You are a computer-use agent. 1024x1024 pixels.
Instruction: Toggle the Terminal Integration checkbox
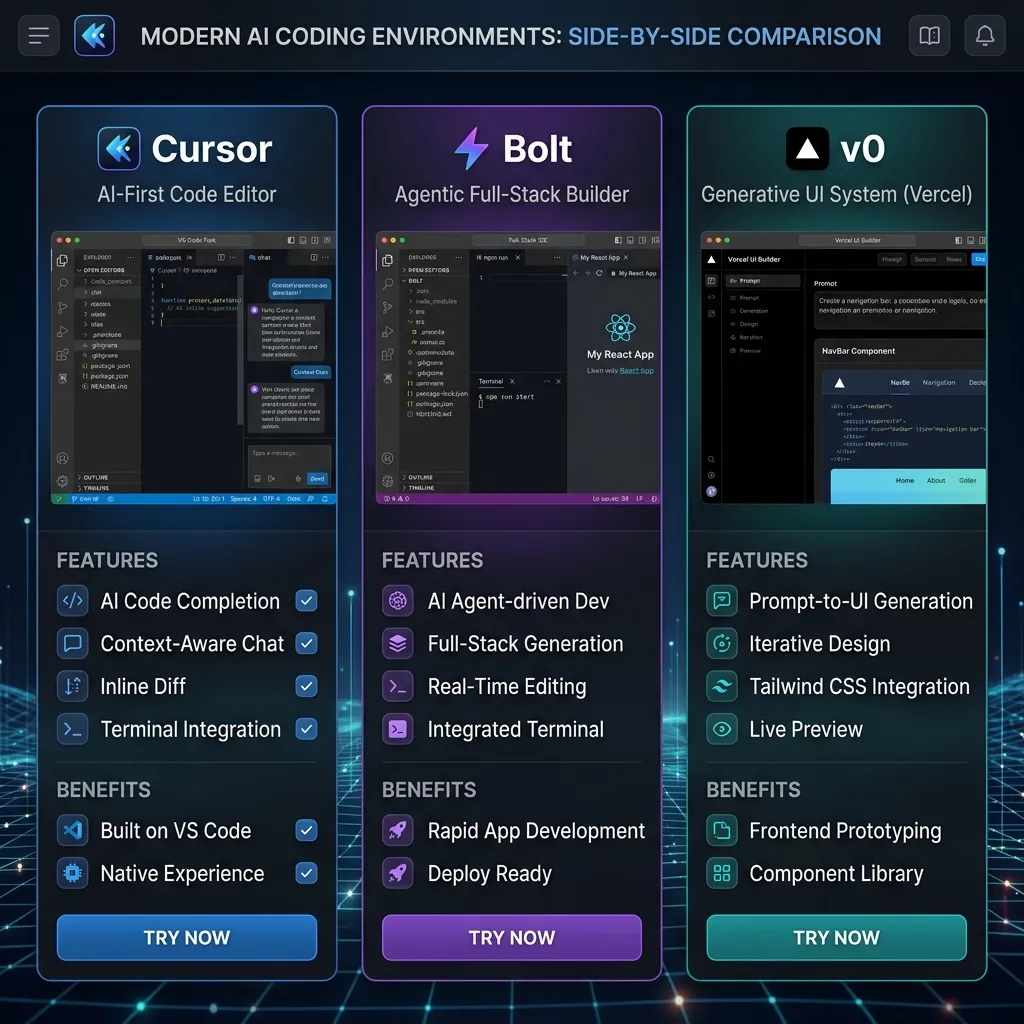click(x=306, y=729)
